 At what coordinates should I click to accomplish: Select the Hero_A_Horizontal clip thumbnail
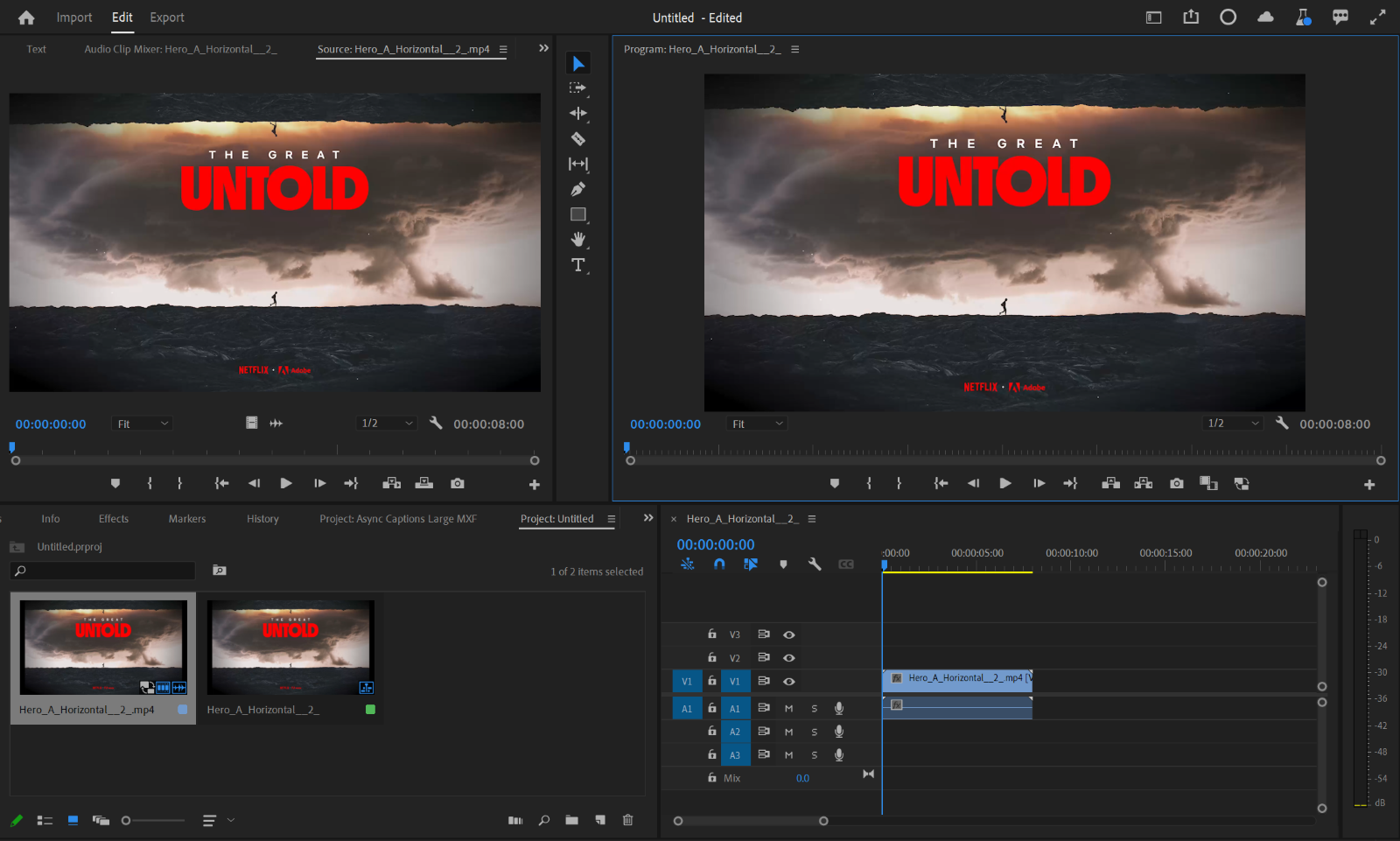[102, 648]
